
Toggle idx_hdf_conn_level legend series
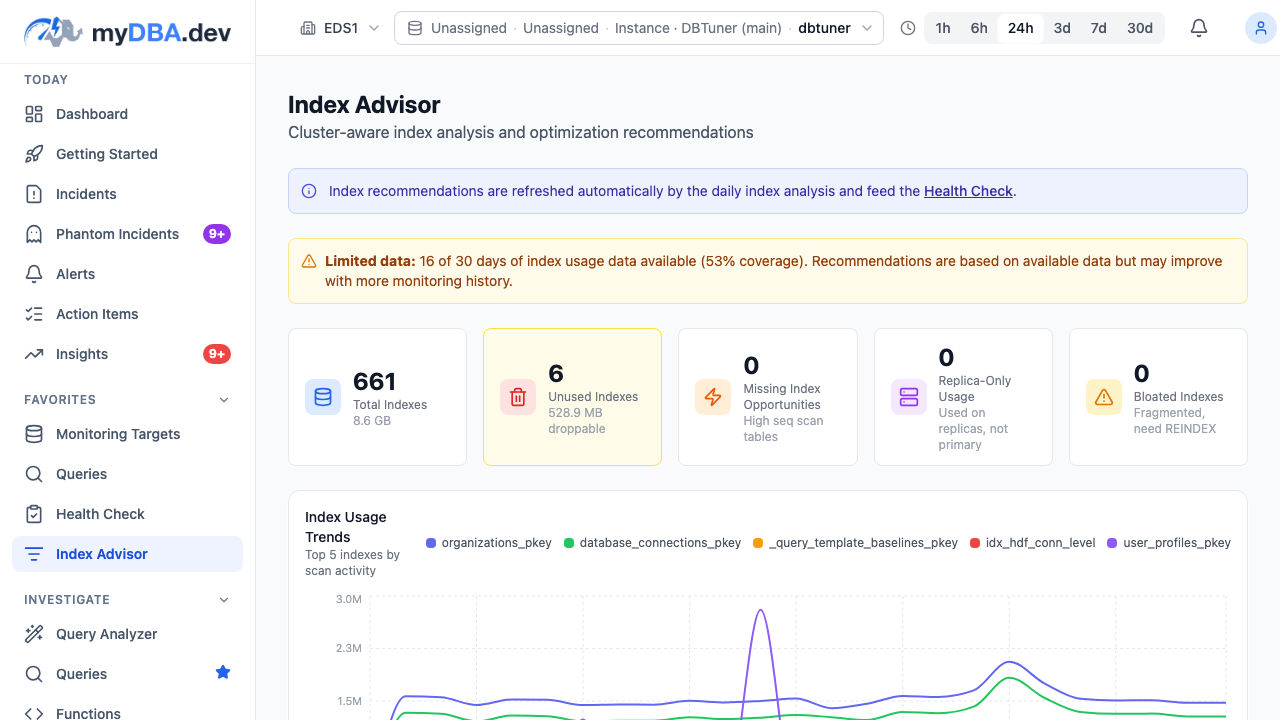[x=1033, y=543]
